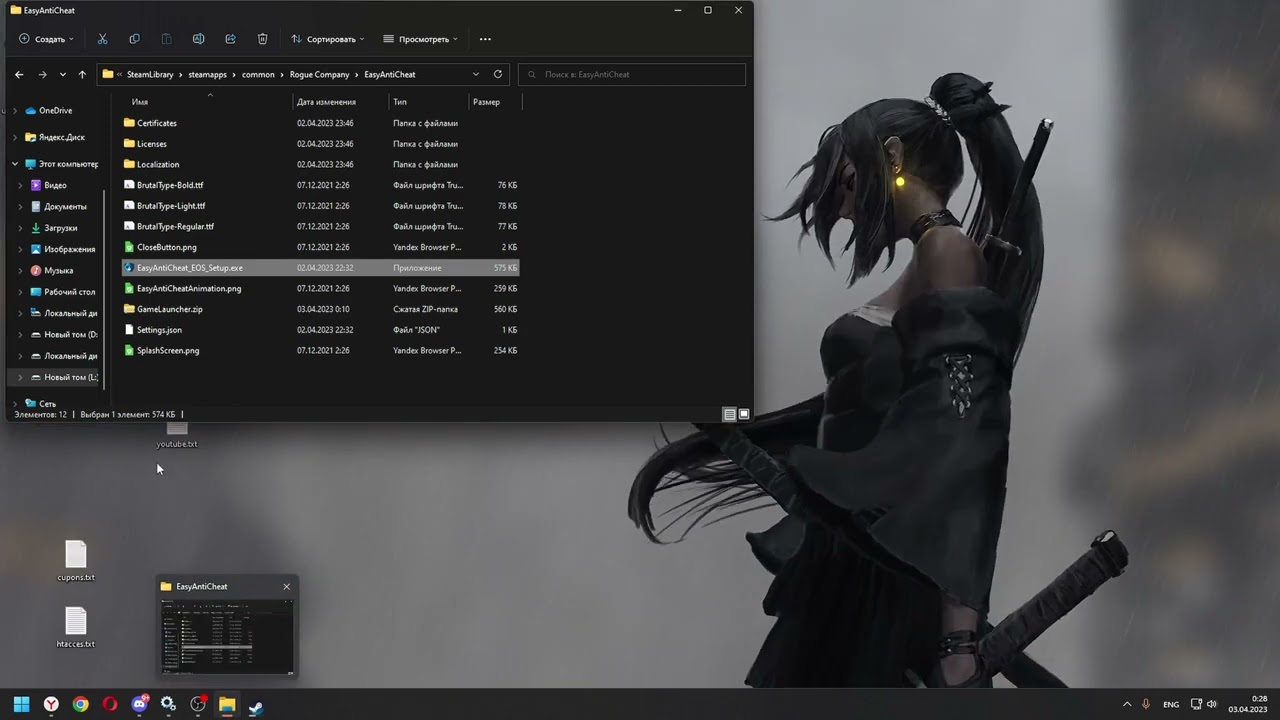1280x720 pixels.
Task: Open address bar history dropdown
Action: coord(475,74)
